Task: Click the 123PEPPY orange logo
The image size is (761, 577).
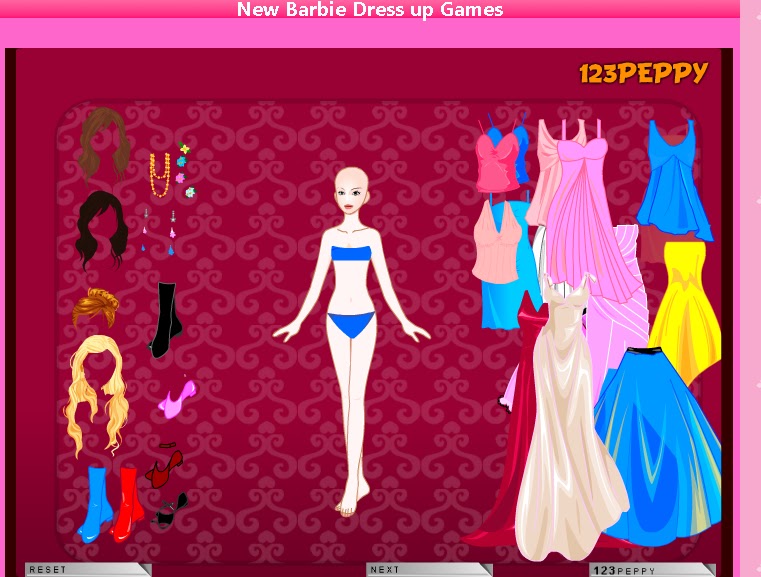Action: 644,73
